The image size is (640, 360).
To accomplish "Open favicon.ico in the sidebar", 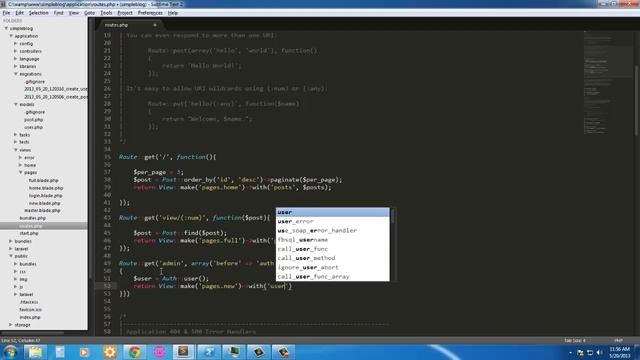I will pos(31,310).
